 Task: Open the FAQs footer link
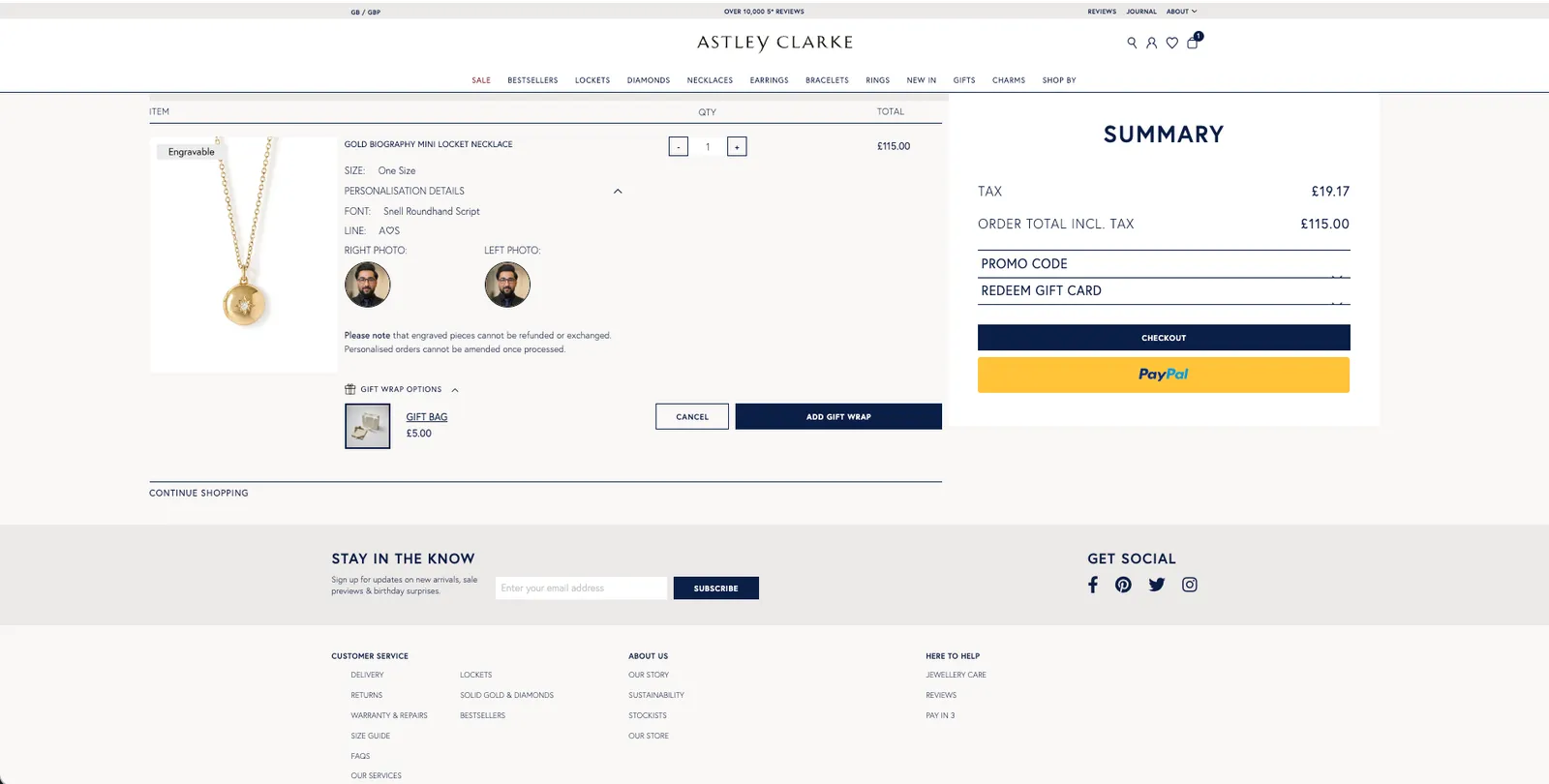[x=360, y=756]
